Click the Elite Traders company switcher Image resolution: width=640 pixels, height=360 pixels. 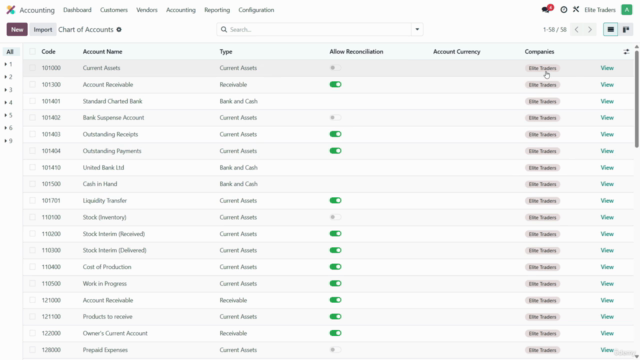pyautogui.click(x=600, y=10)
